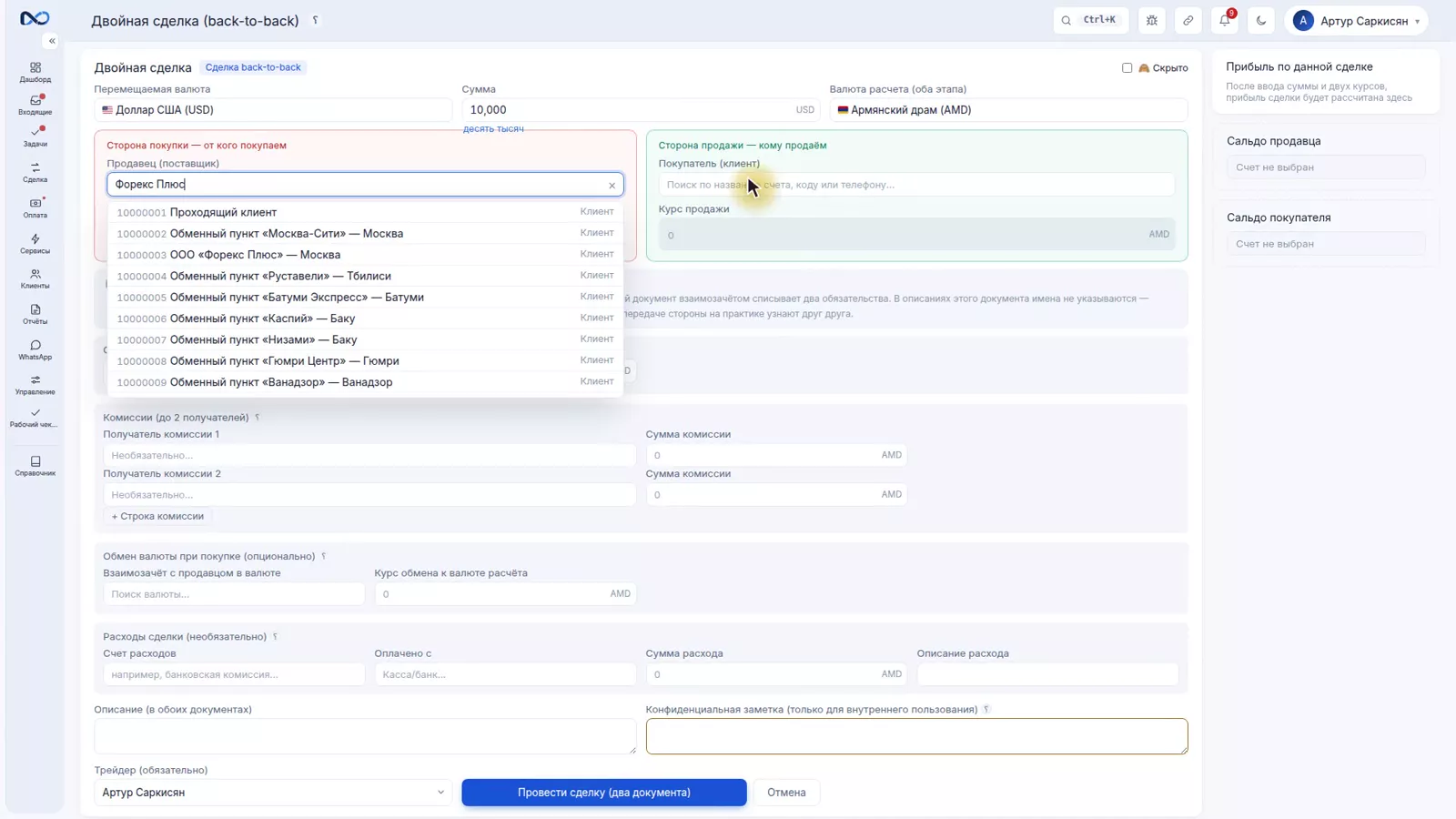1456x819 pixels.
Task: Open the Dashboard sidebar icon
Action: pyautogui.click(x=35, y=72)
